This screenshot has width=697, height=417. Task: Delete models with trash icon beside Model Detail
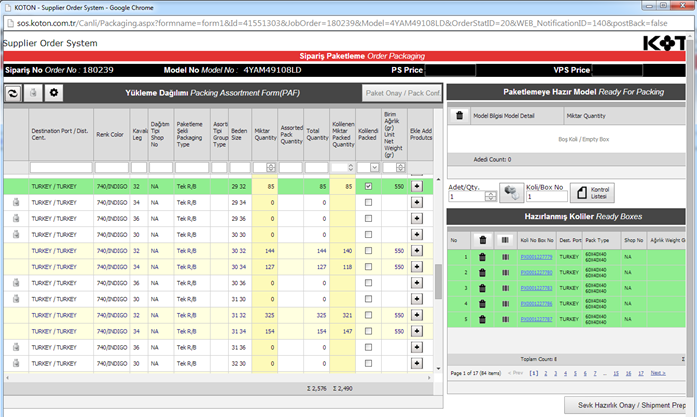pyautogui.click(x=460, y=116)
